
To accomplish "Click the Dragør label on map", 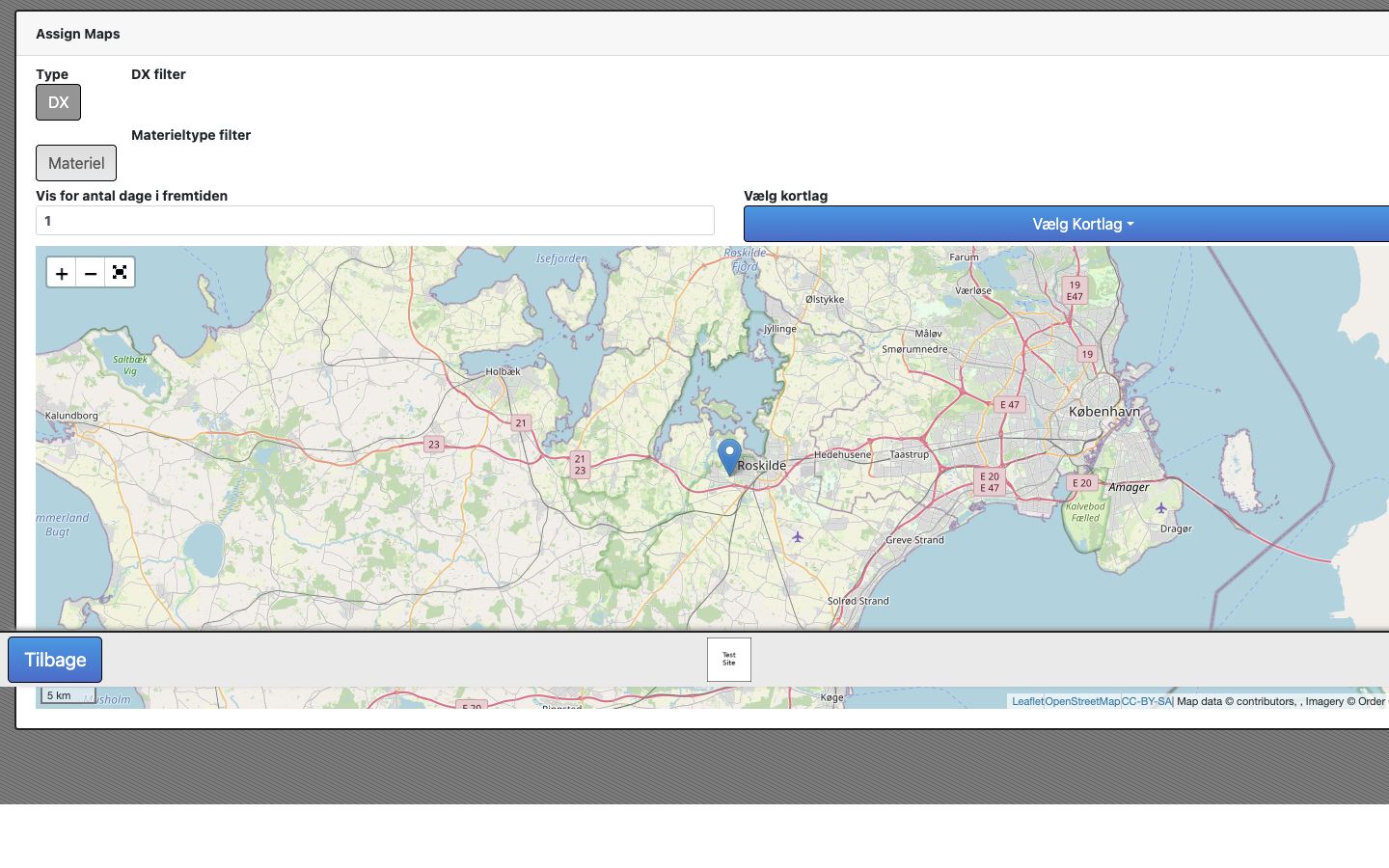I will click(x=1177, y=529).
